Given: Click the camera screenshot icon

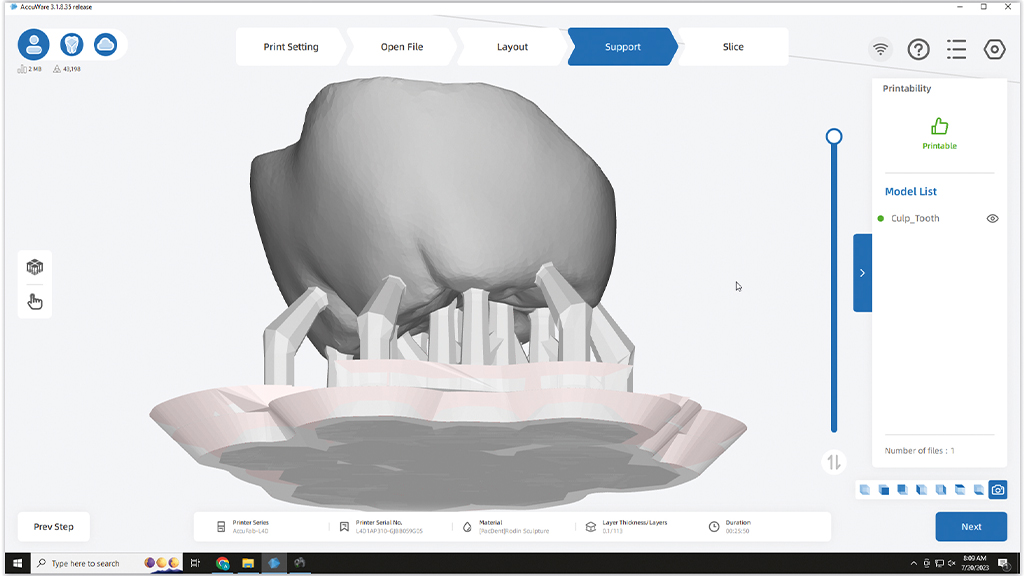Looking at the screenshot, I should 997,489.
